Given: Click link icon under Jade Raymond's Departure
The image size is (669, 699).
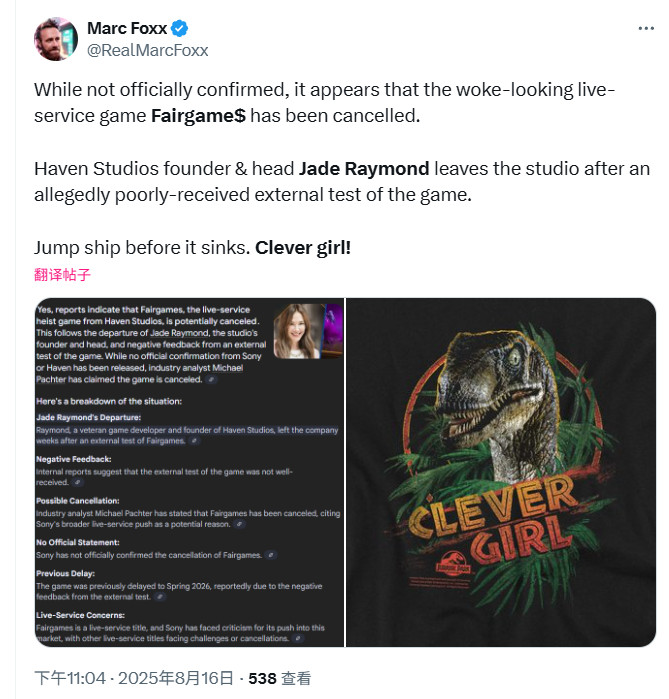Looking at the screenshot, I should 194,439.
